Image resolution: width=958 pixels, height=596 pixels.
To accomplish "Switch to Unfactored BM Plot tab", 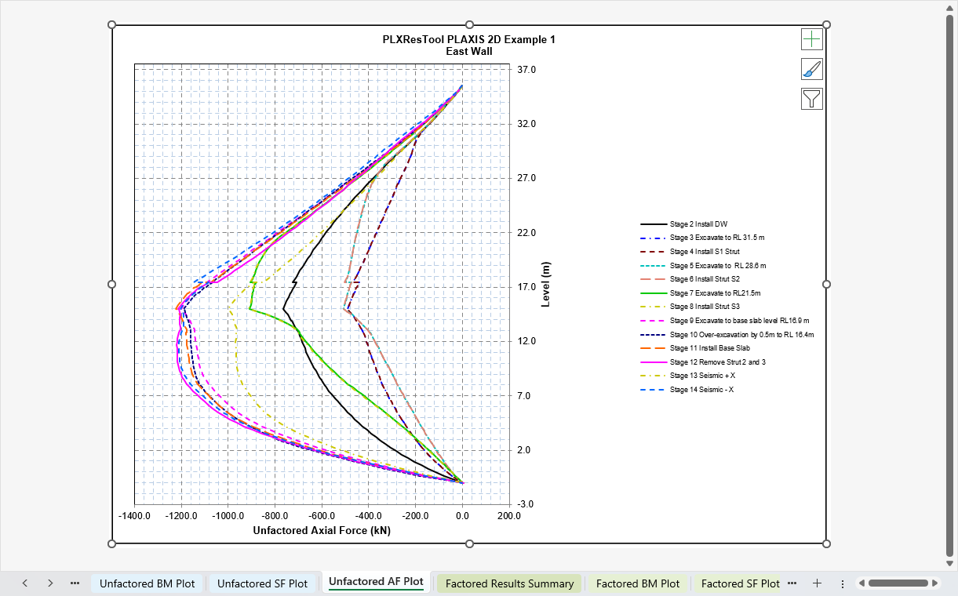I will 147,584.
